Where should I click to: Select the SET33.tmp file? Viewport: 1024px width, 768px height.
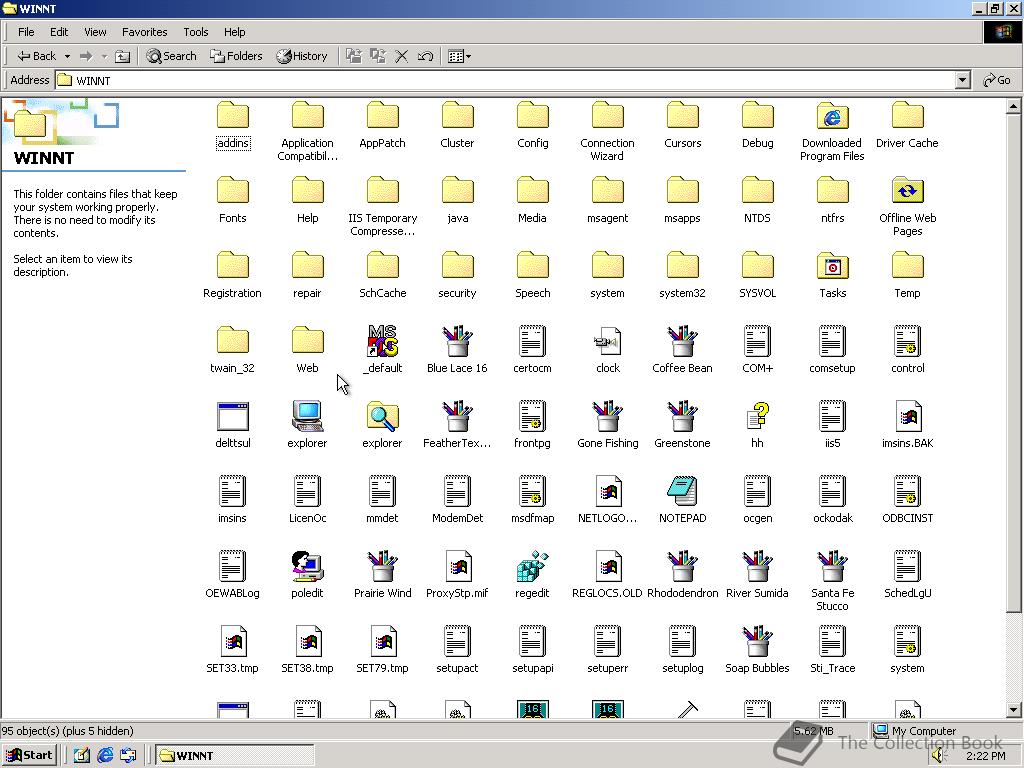[x=232, y=641]
